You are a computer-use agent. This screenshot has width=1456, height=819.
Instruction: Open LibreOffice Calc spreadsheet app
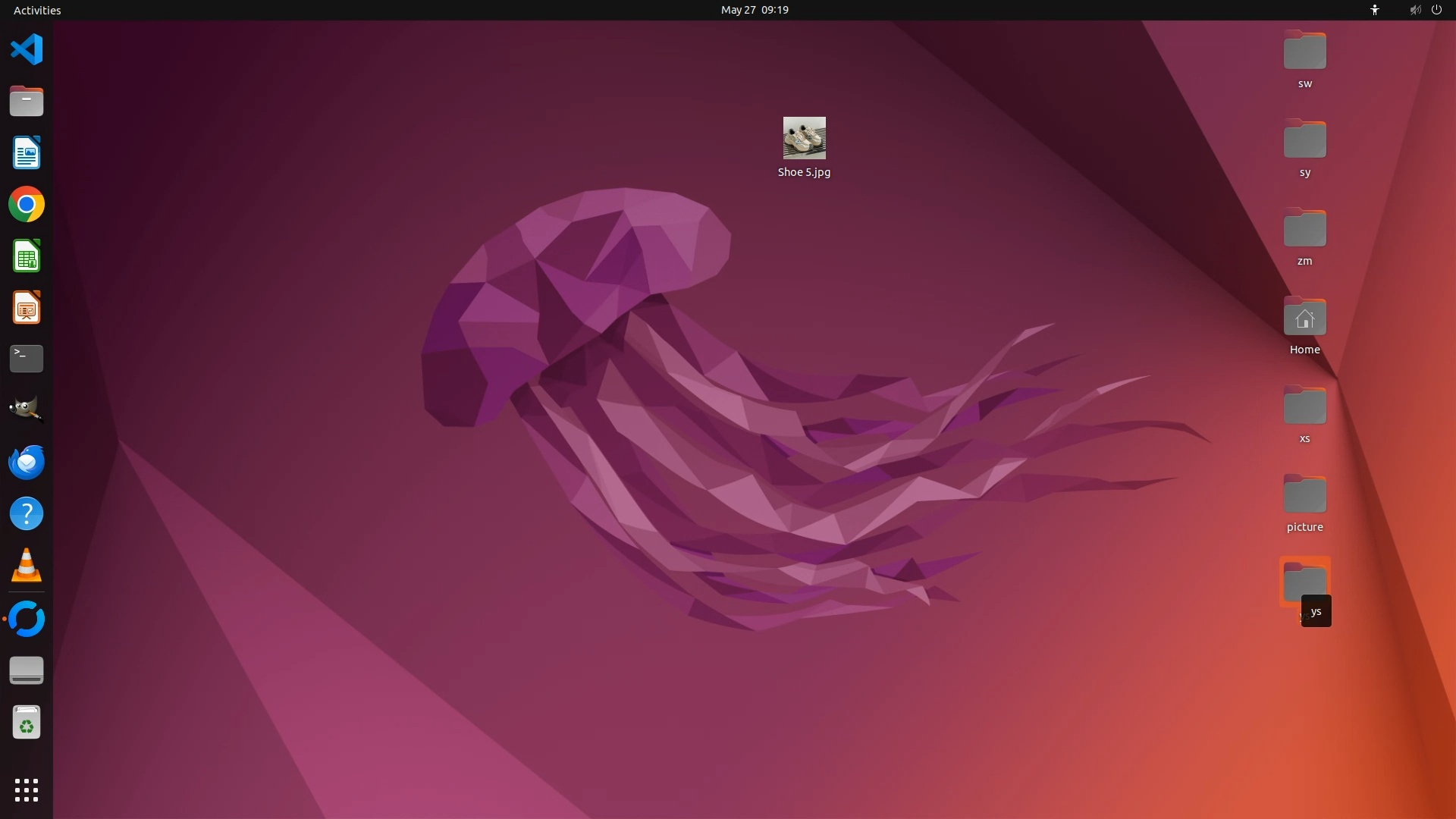click(x=27, y=256)
